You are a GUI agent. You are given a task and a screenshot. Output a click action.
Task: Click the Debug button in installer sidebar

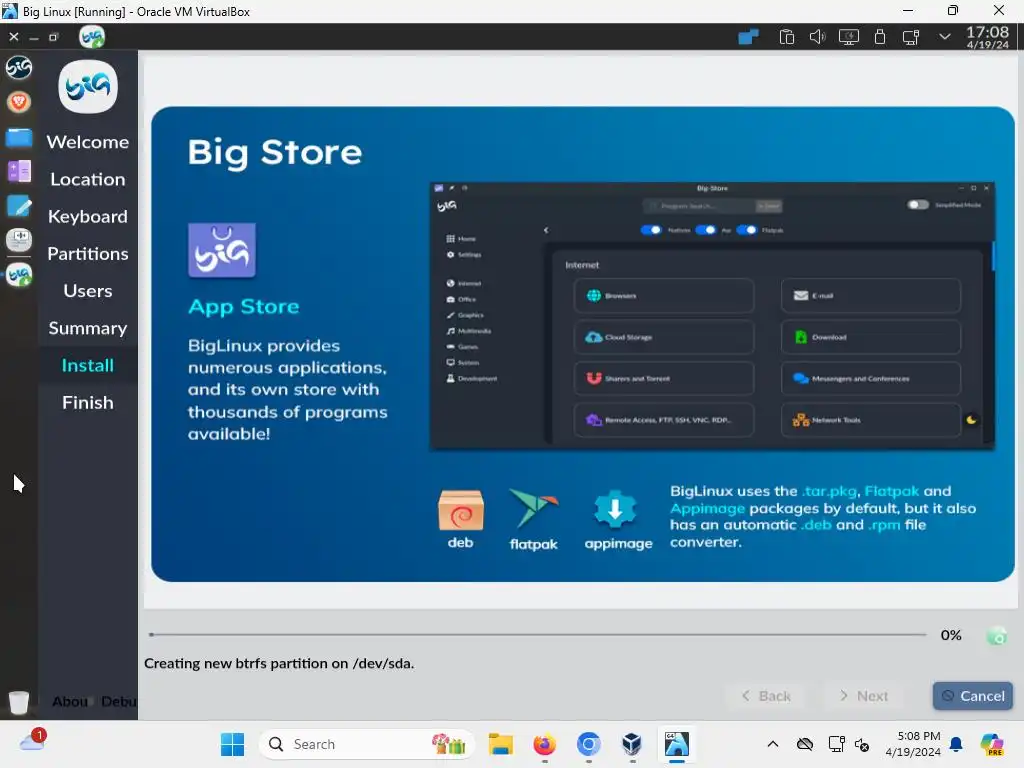tap(119, 701)
